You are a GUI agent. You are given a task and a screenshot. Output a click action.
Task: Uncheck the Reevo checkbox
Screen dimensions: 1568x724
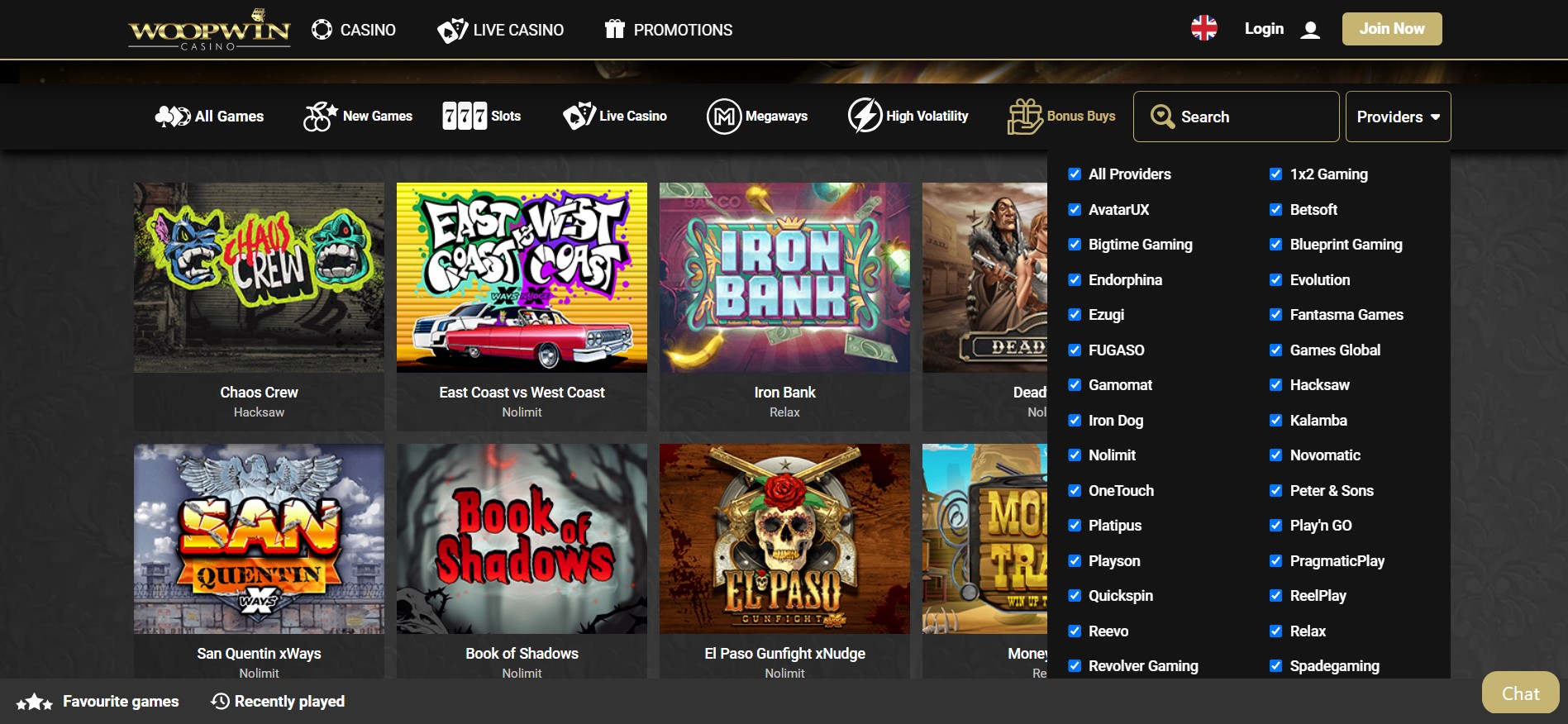tap(1075, 631)
